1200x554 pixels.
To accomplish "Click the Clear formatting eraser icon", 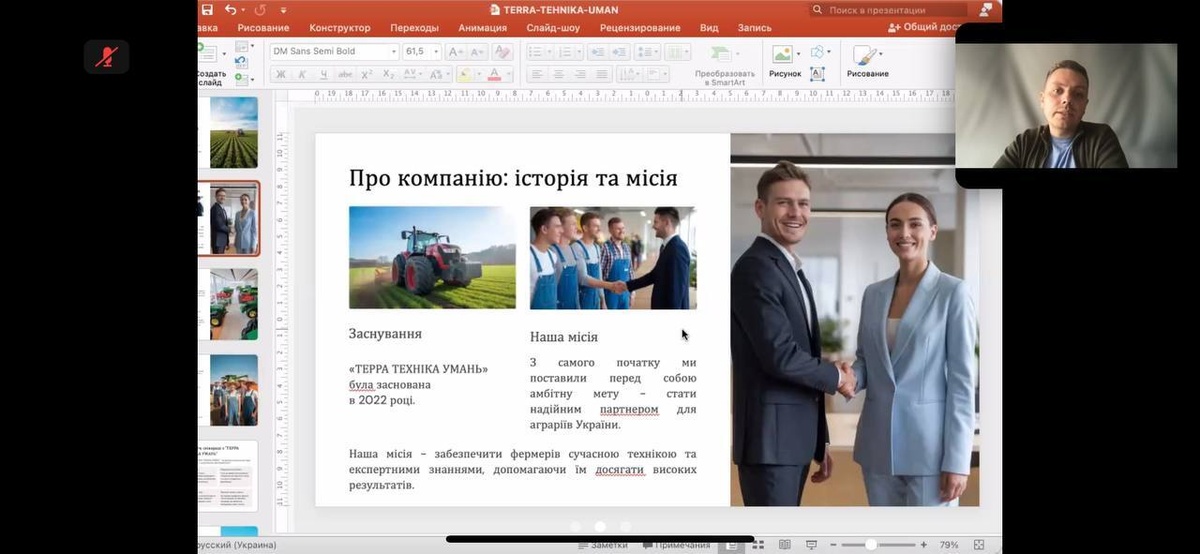I will tap(502, 52).
